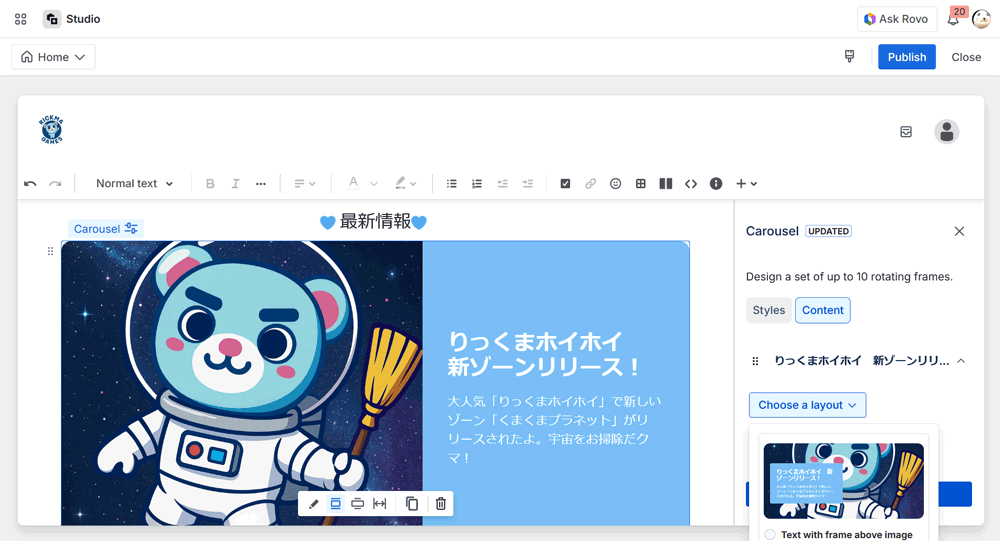Select Text with frame above image radio
1000x541 pixels.
770,535
